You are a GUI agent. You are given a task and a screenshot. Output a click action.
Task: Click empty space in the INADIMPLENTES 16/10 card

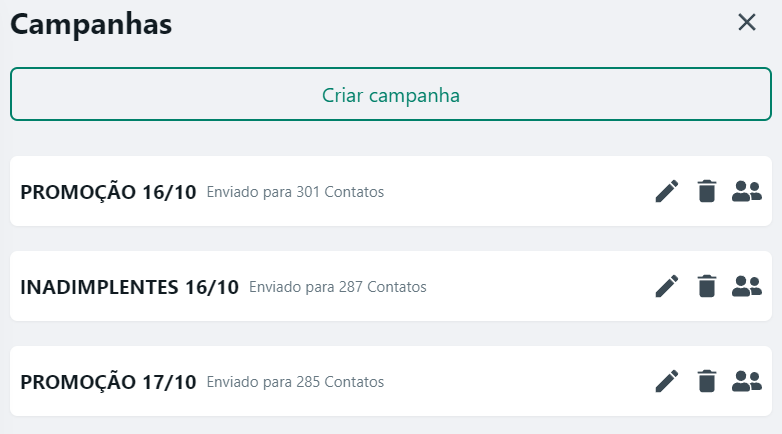pos(540,287)
